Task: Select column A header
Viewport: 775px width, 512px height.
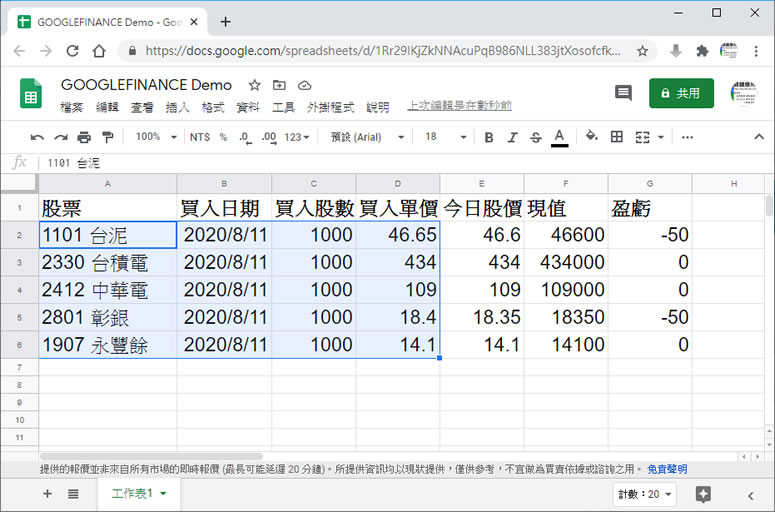Action: pyautogui.click(x=108, y=183)
